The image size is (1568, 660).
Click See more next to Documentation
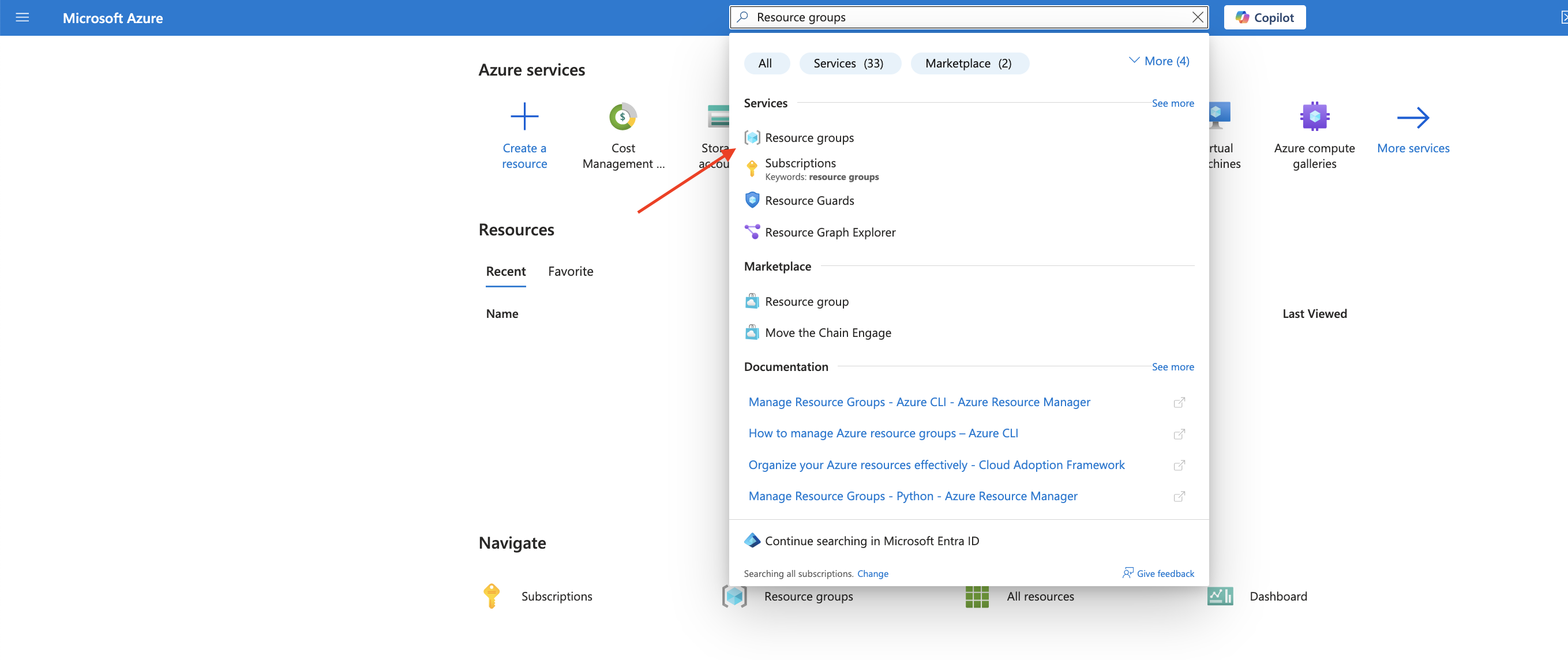tap(1172, 366)
